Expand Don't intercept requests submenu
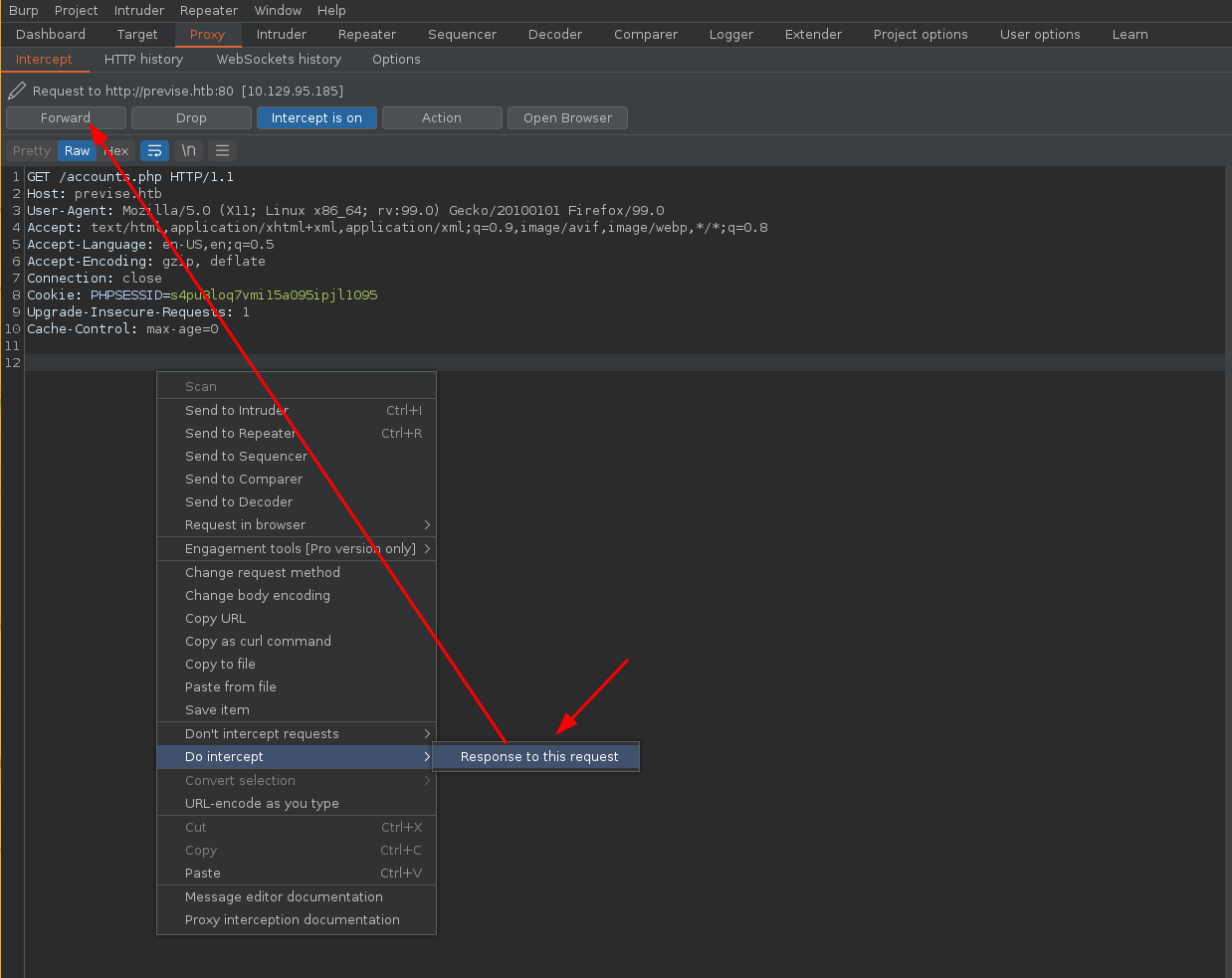The image size is (1232, 978). [x=297, y=734]
